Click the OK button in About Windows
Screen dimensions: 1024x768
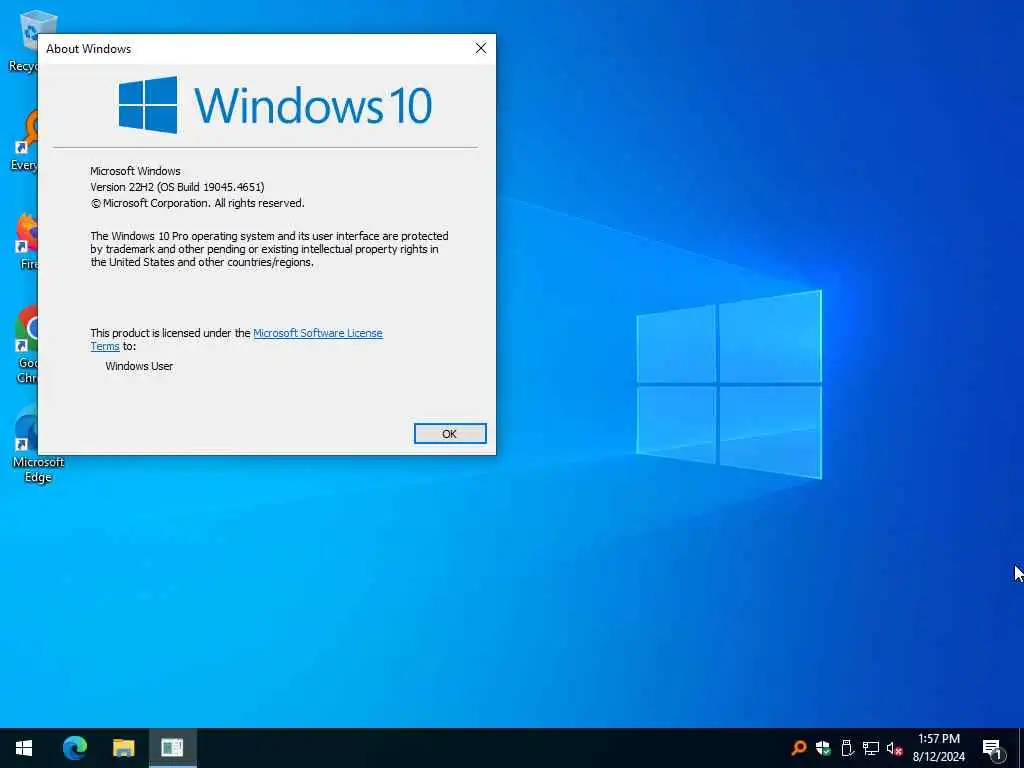450,434
